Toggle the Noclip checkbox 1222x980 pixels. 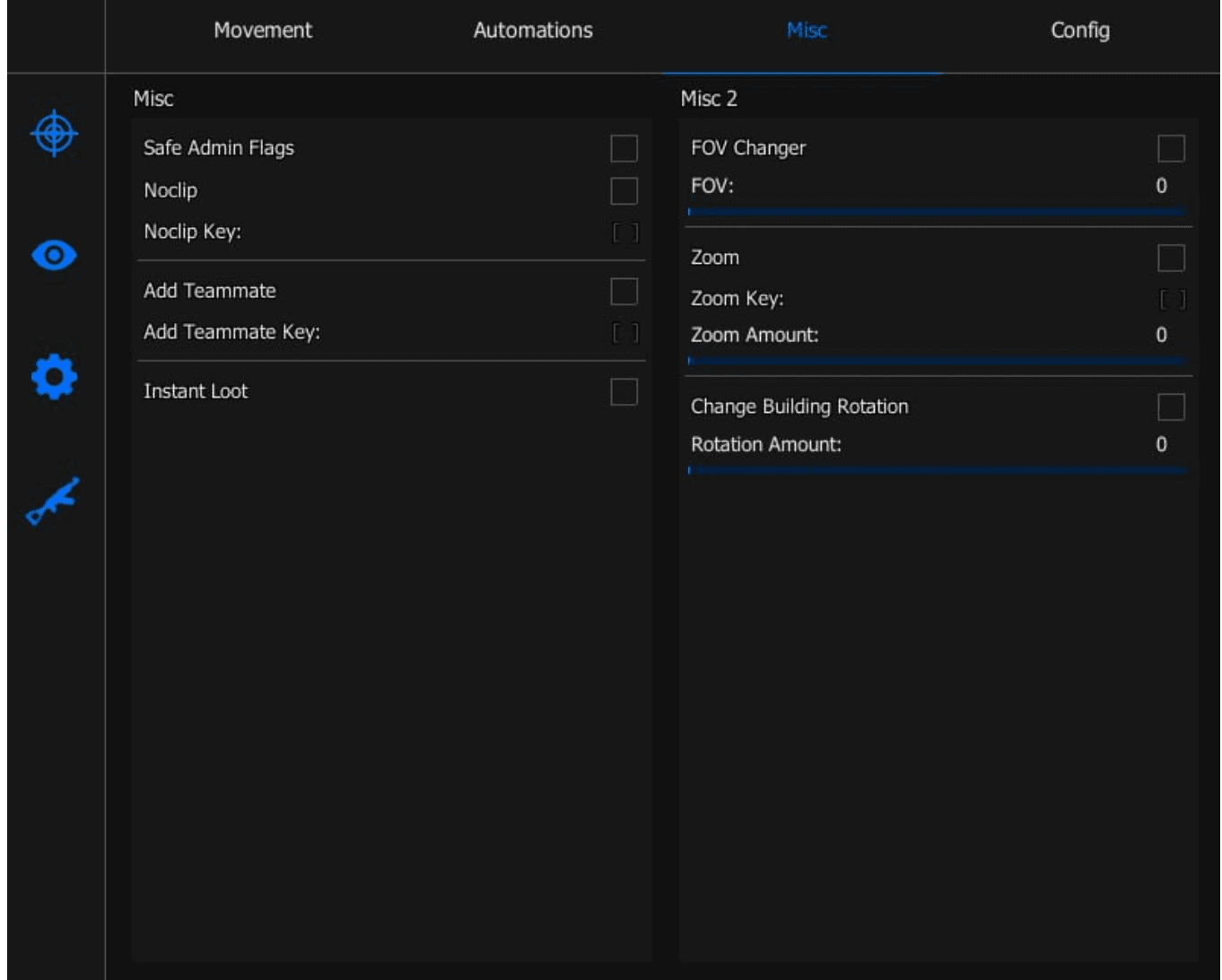coord(624,191)
